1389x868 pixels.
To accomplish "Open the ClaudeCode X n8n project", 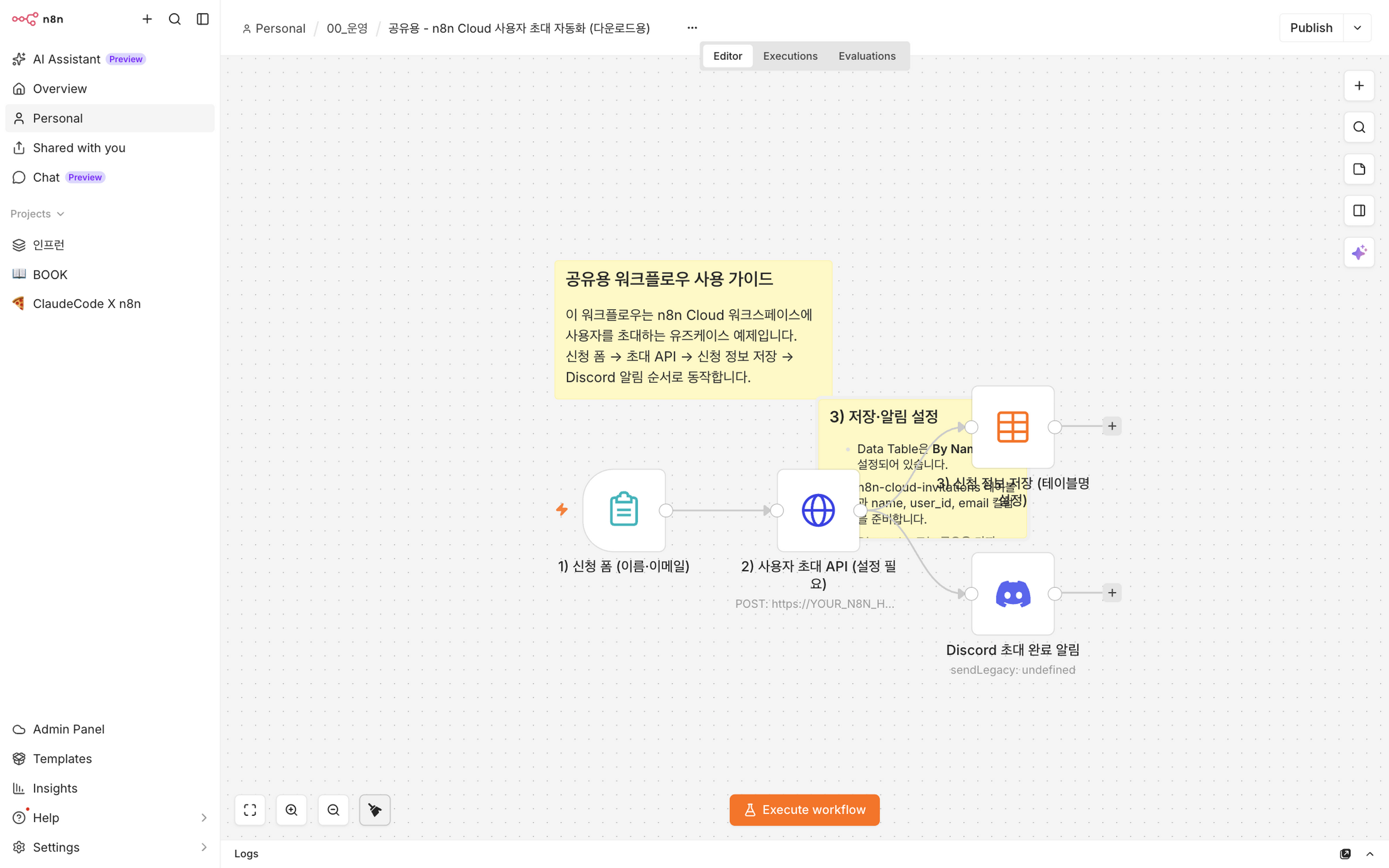I will [109, 304].
